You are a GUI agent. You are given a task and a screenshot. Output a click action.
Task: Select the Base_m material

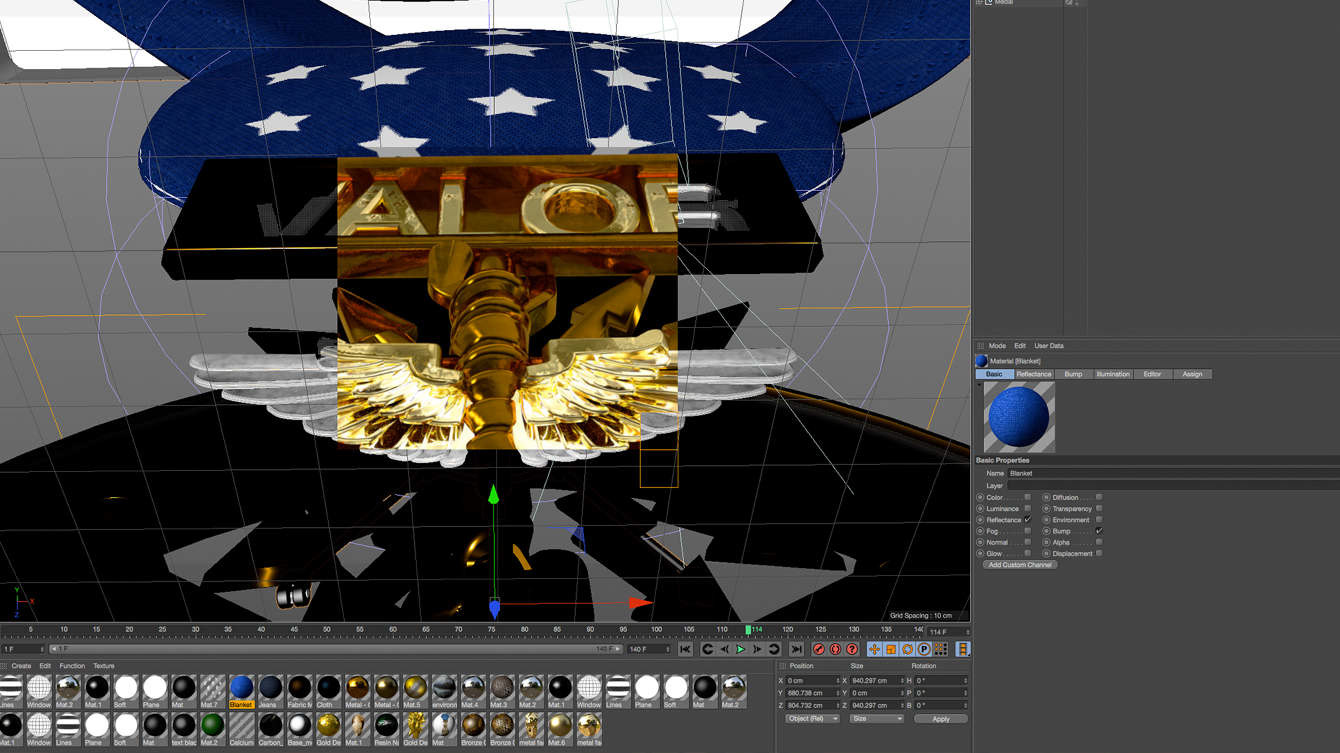[299, 729]
